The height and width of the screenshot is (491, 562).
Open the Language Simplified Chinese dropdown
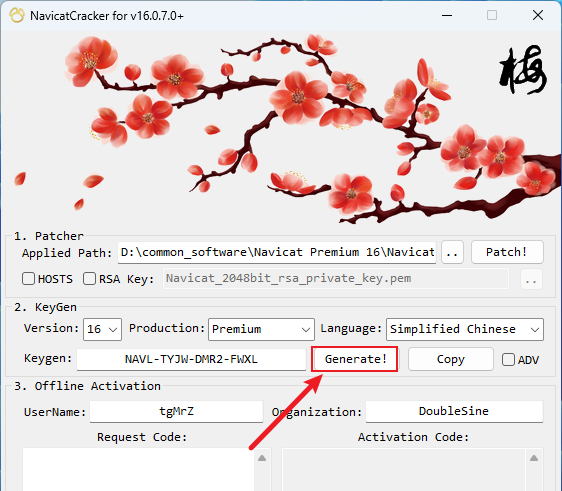(465, 329)
